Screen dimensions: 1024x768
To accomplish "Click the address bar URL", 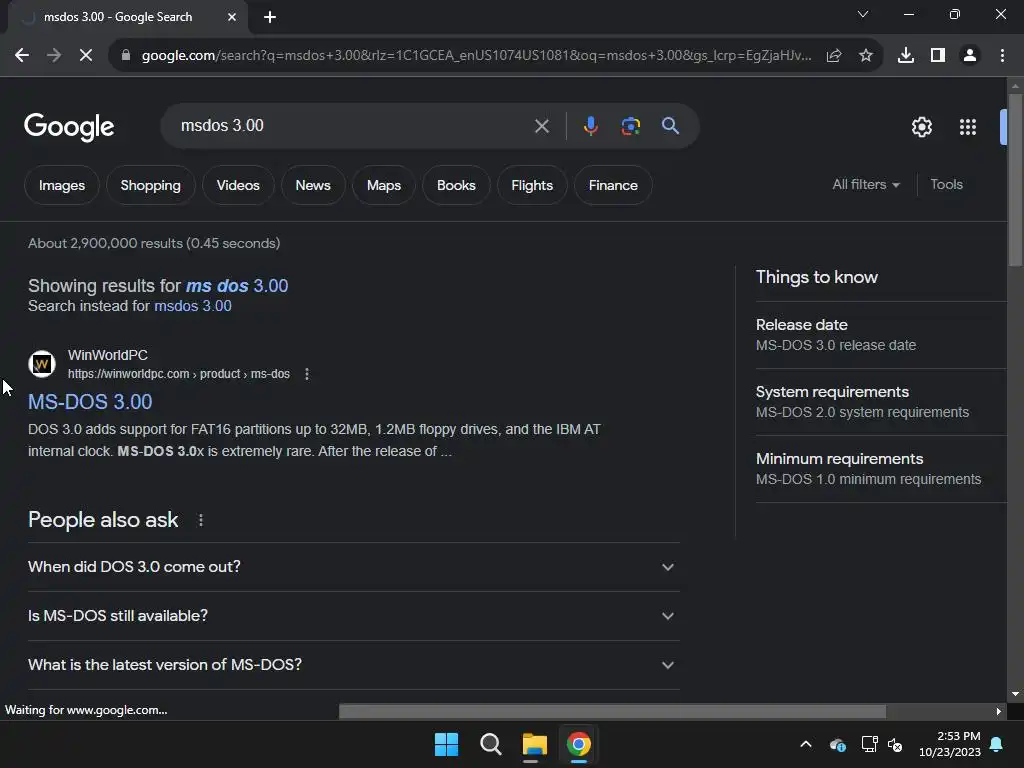I will tap(477, 56).
